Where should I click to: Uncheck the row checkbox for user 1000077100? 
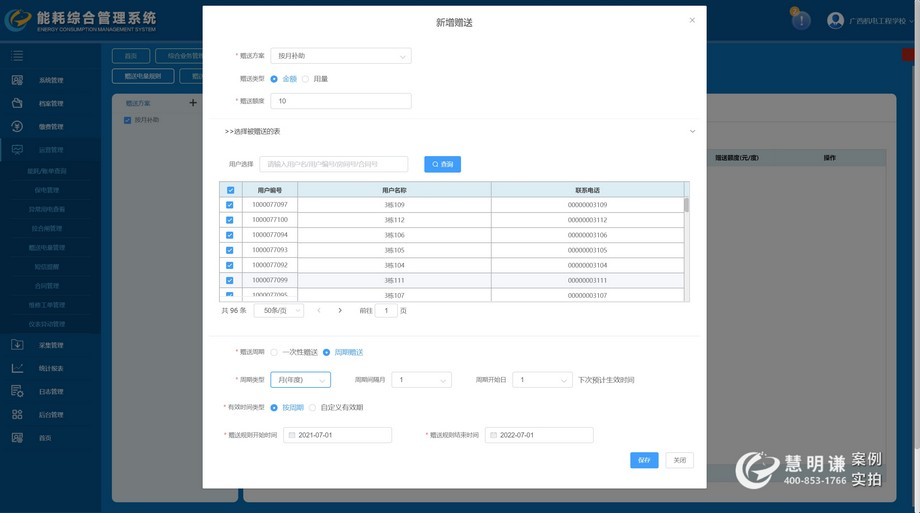pyautogui.click(x=230, y=220)
